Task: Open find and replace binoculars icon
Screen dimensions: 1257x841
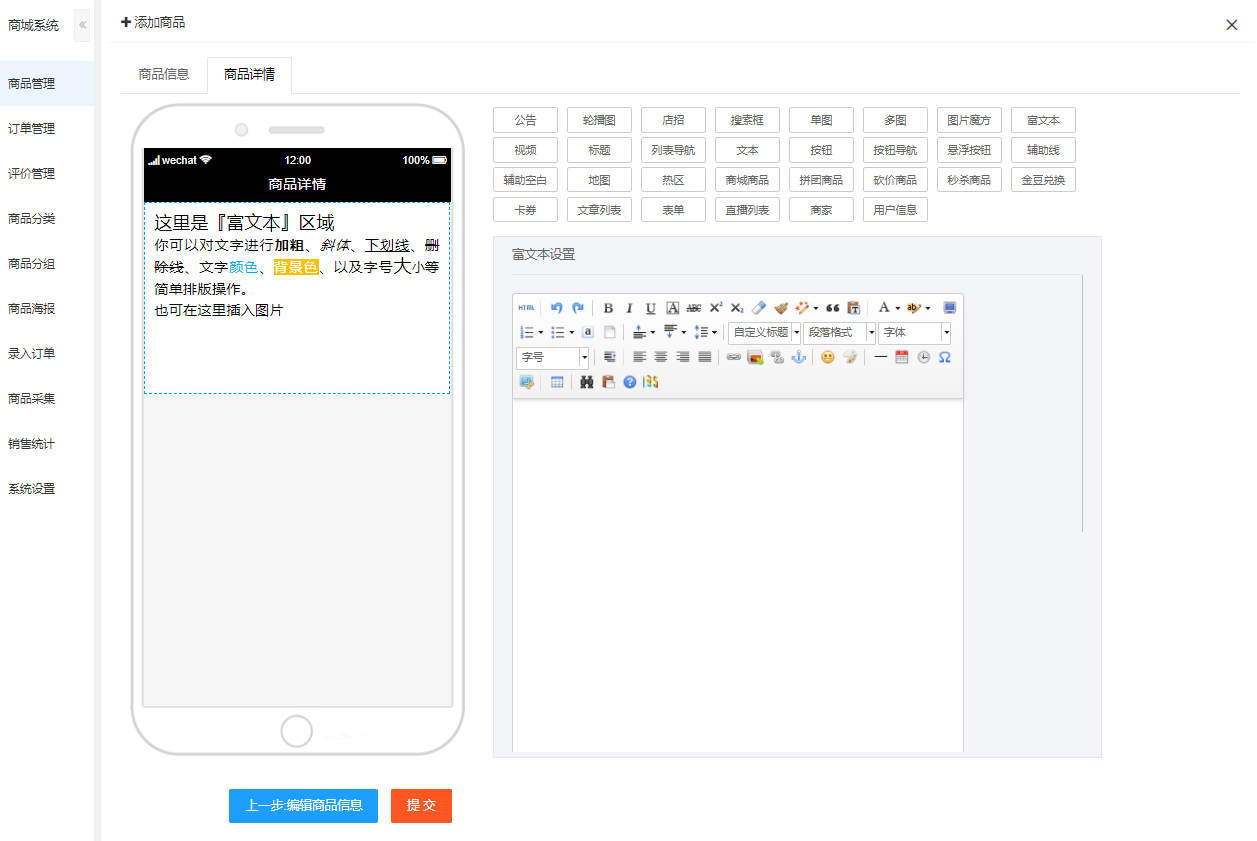Action: [587, 382]
